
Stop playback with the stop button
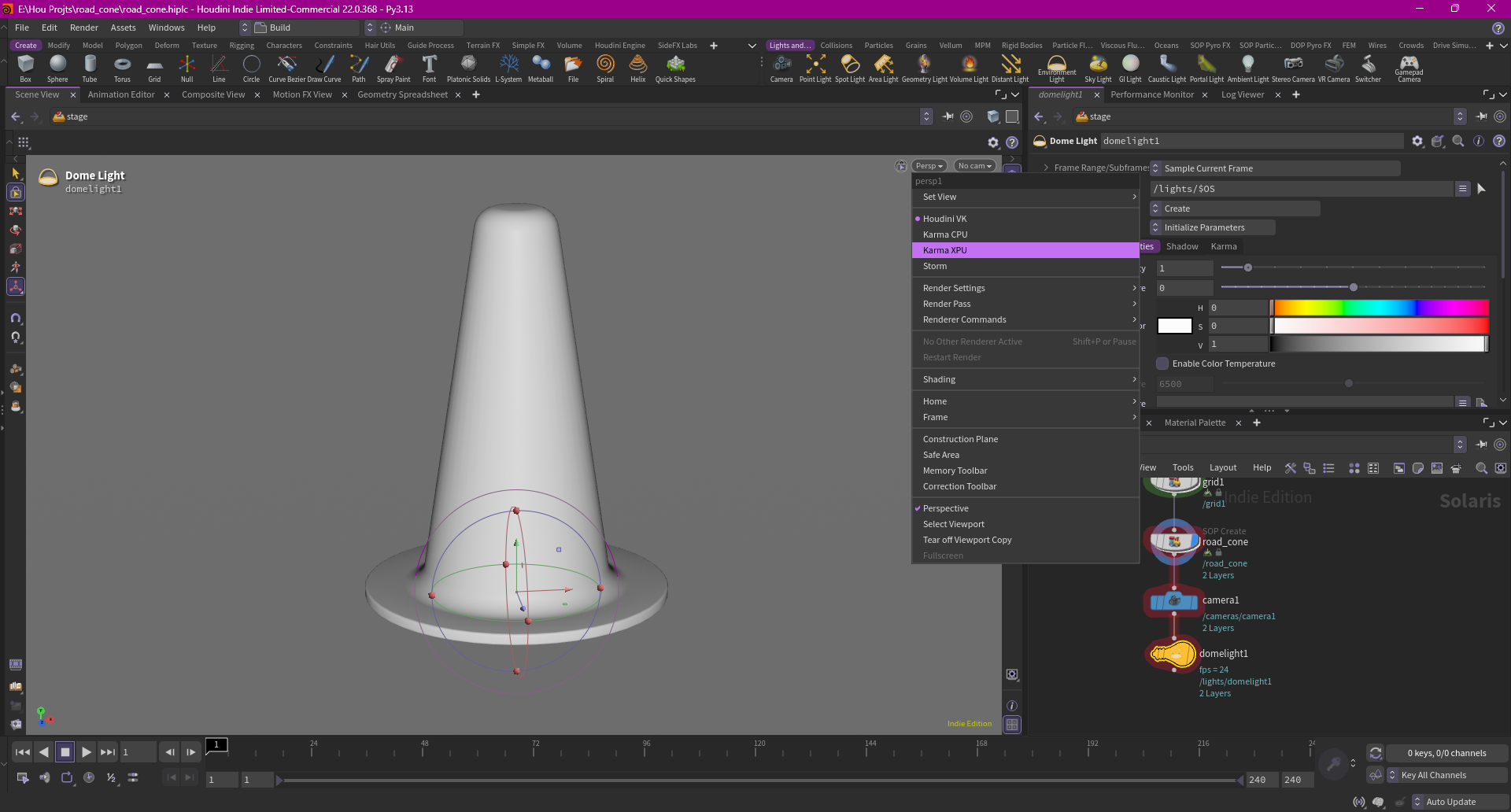coord(65,752)
